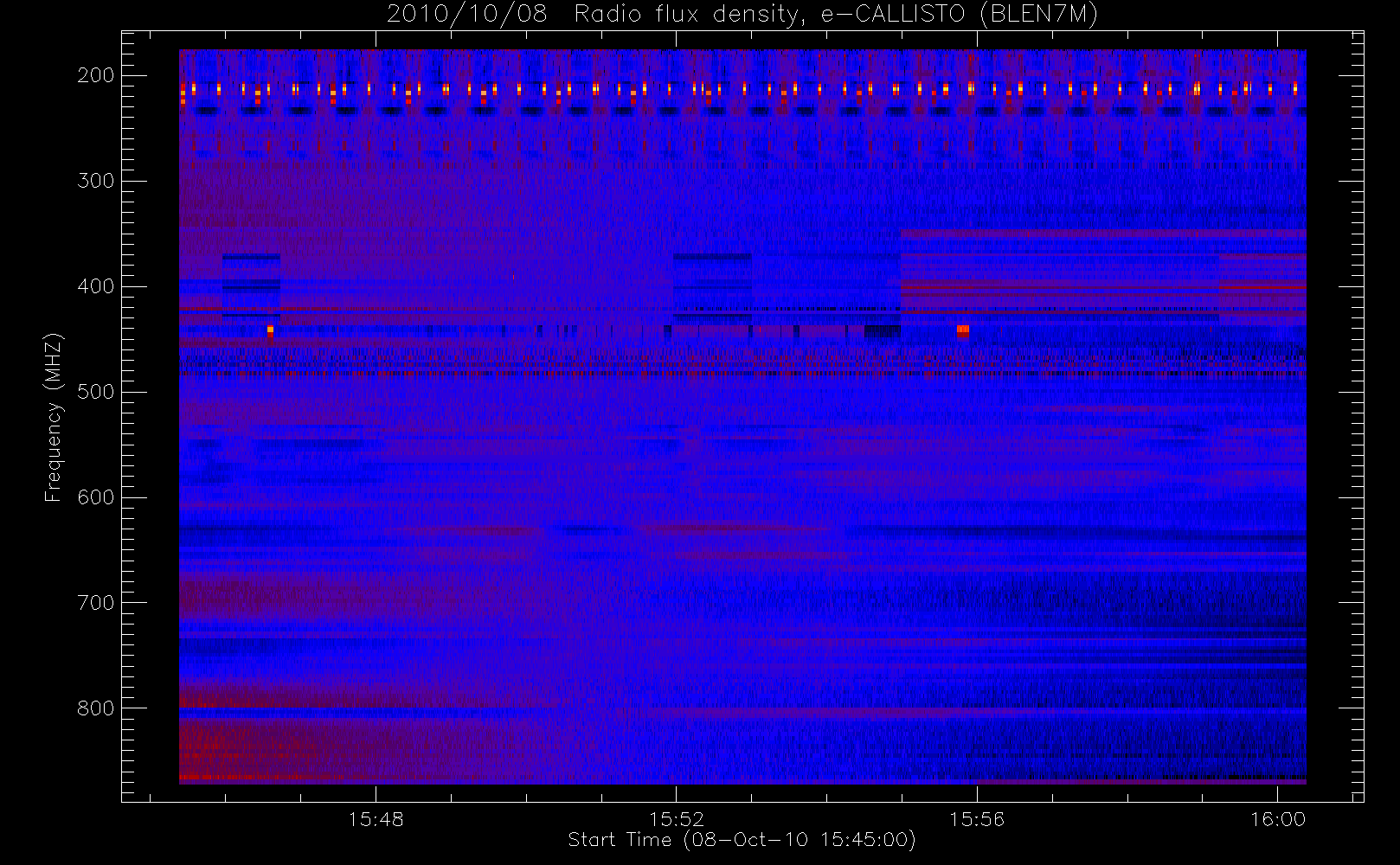Image resolution: width=1400 pixels, height=865 pixels.
Task: Select the 'Frequency (MHZ)' y-axis label
Action: pyautogui.click(x=54, y=418)
